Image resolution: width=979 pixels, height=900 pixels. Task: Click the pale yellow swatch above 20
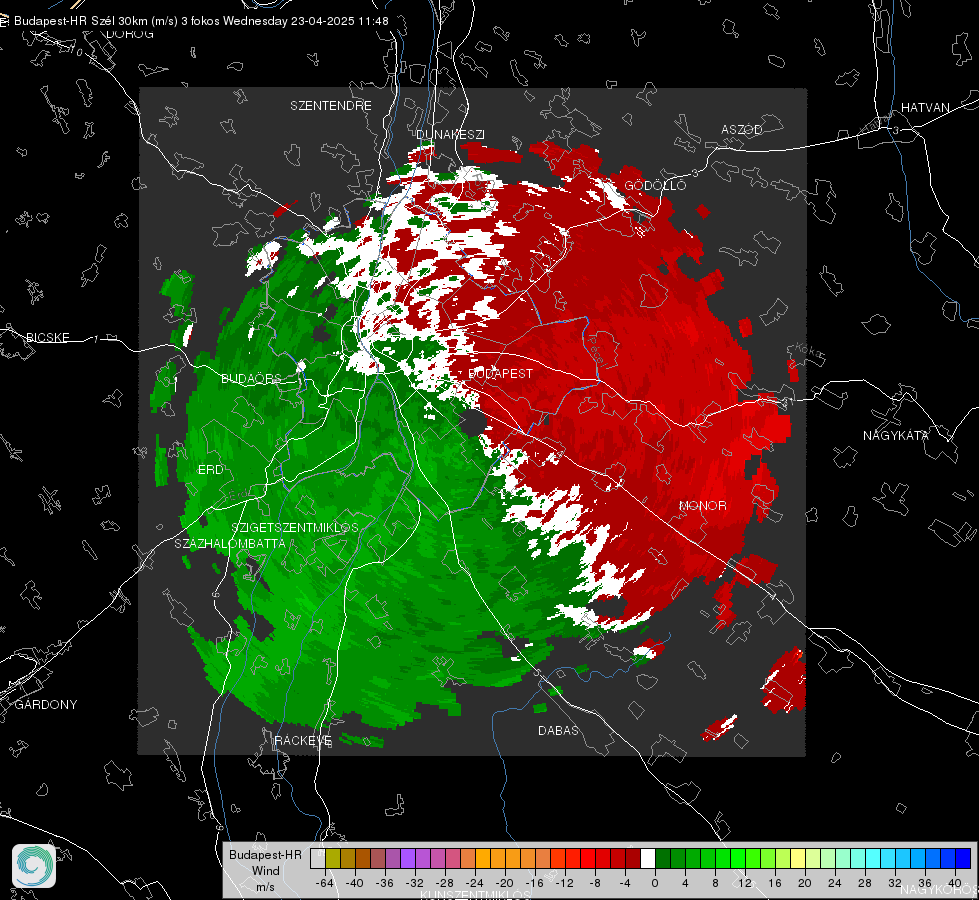798,859
